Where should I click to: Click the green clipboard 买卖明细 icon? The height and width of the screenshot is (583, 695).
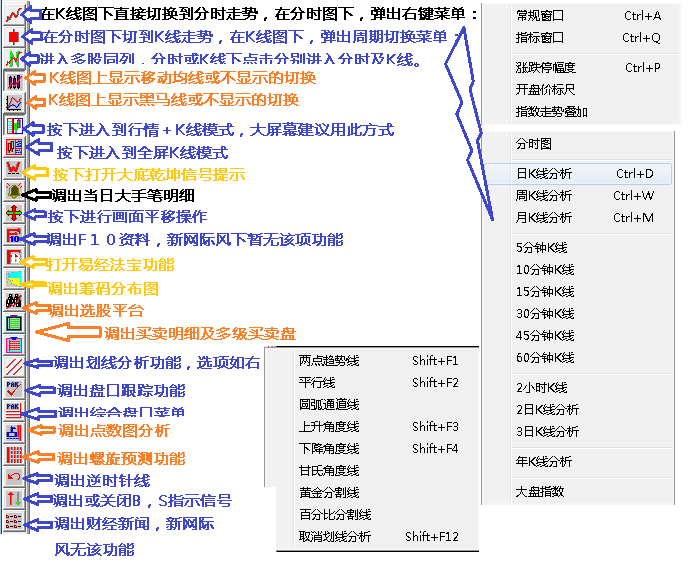point(14,323)
